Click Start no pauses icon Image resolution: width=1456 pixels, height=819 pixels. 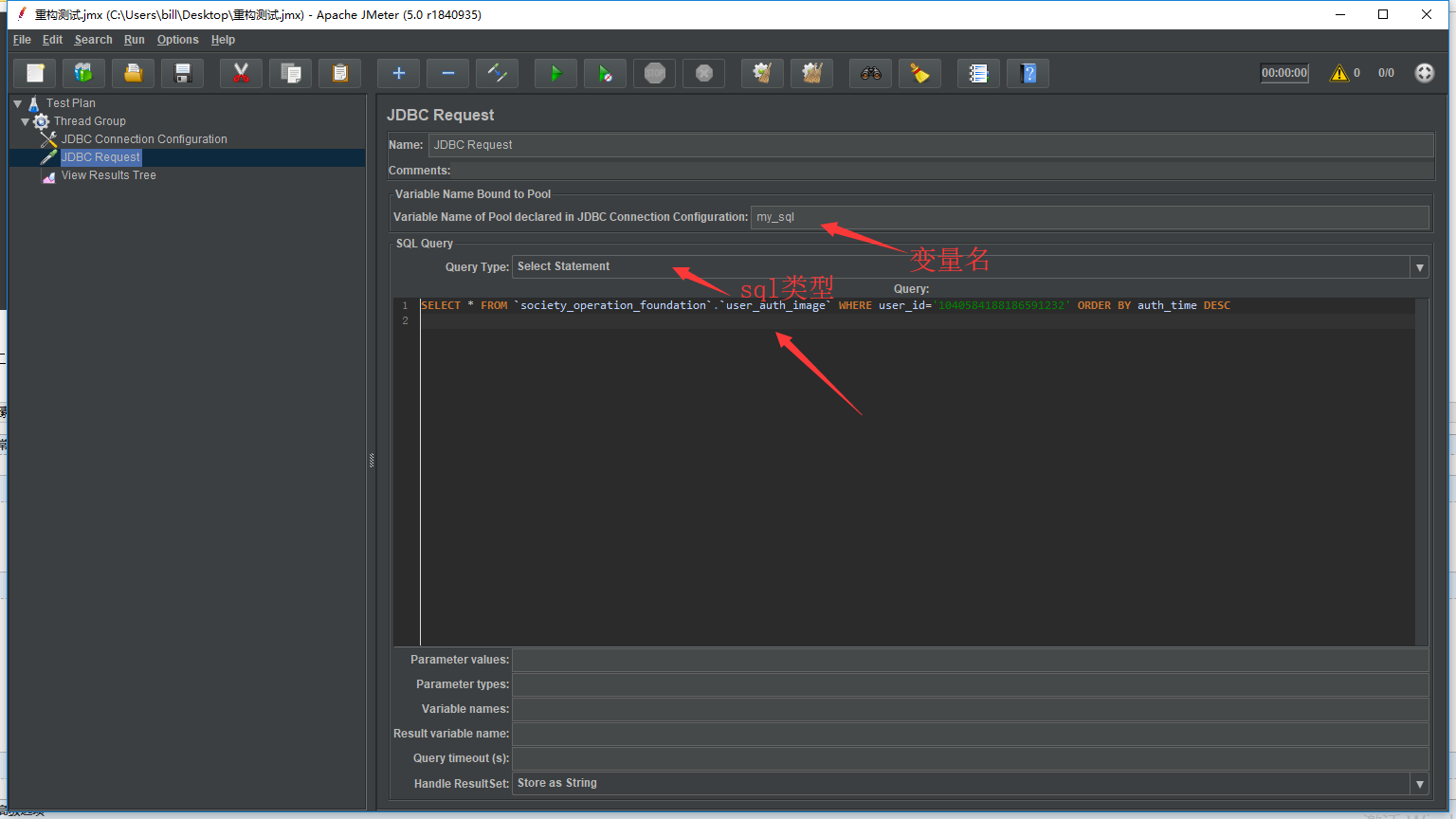point(606,73)
